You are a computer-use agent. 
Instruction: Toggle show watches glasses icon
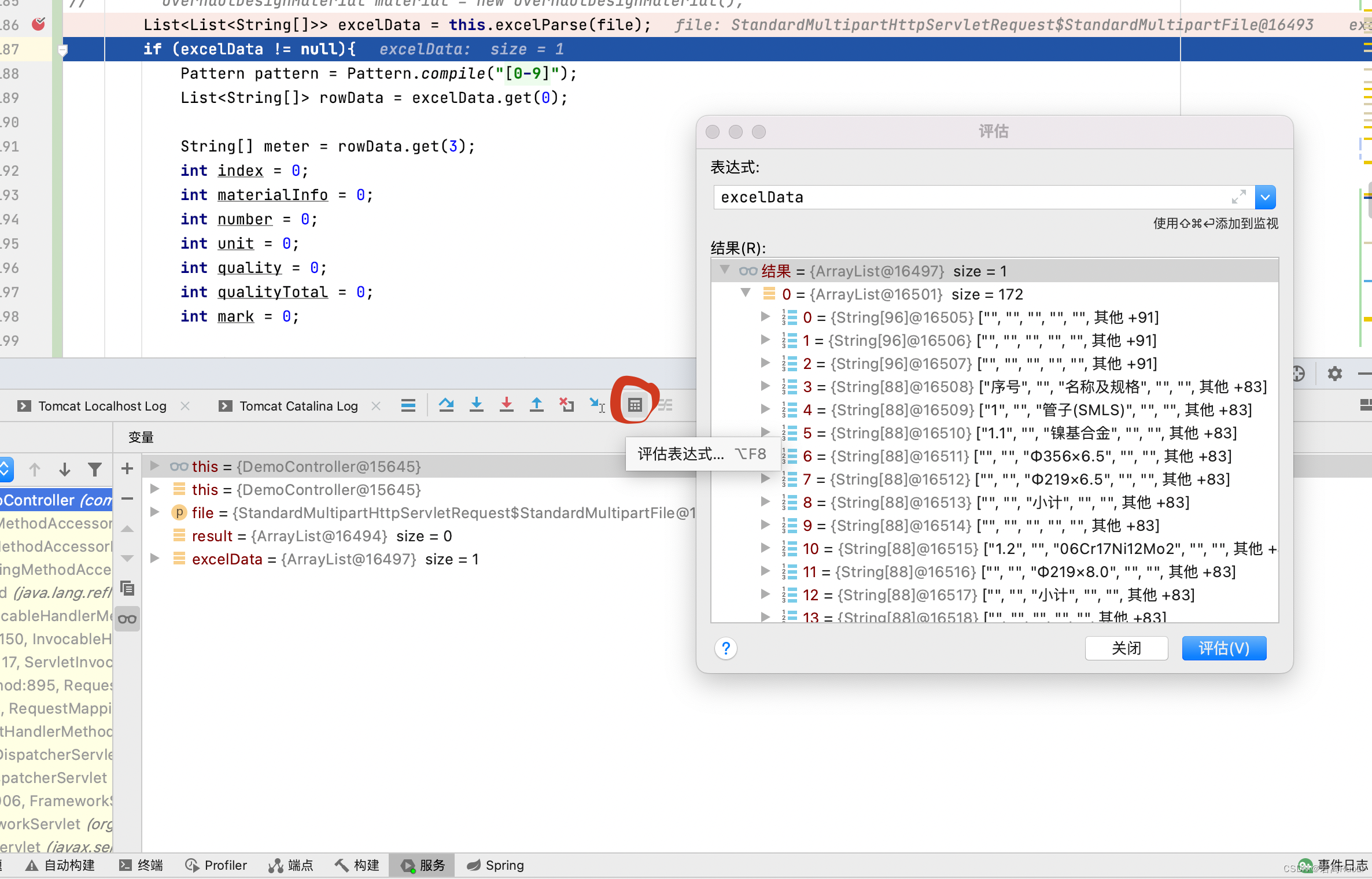click(x=127, y=619)
